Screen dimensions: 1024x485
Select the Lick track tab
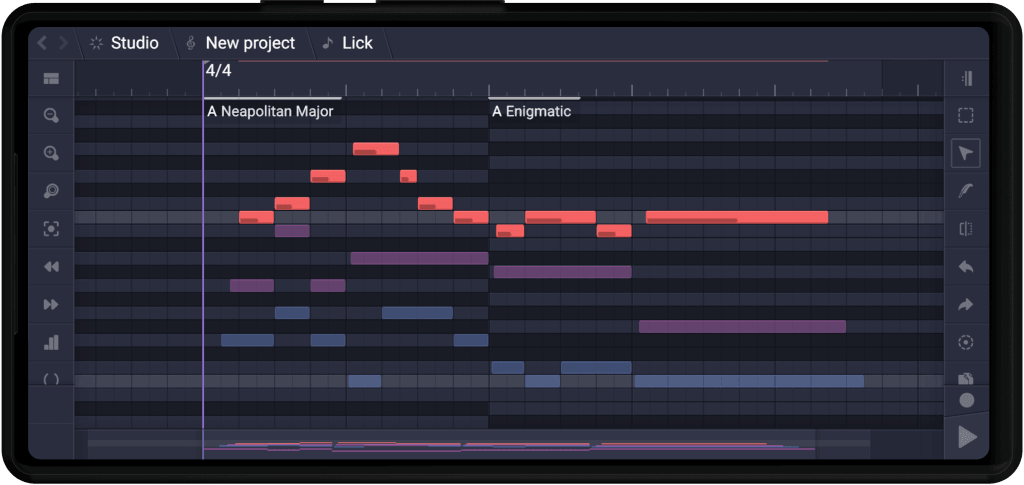click(349, 43)
